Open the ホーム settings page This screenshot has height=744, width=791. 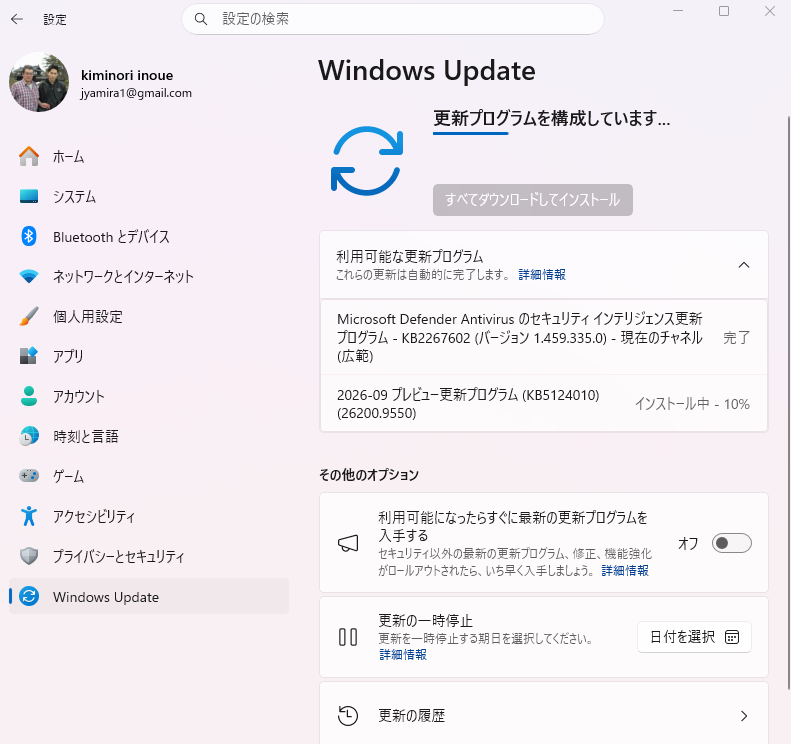click(149, 156)
